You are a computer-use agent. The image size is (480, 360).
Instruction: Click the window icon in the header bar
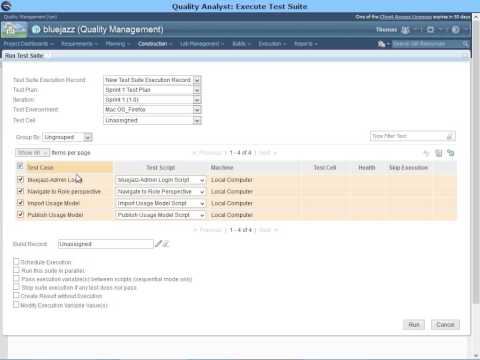click(x=430, y=30)
